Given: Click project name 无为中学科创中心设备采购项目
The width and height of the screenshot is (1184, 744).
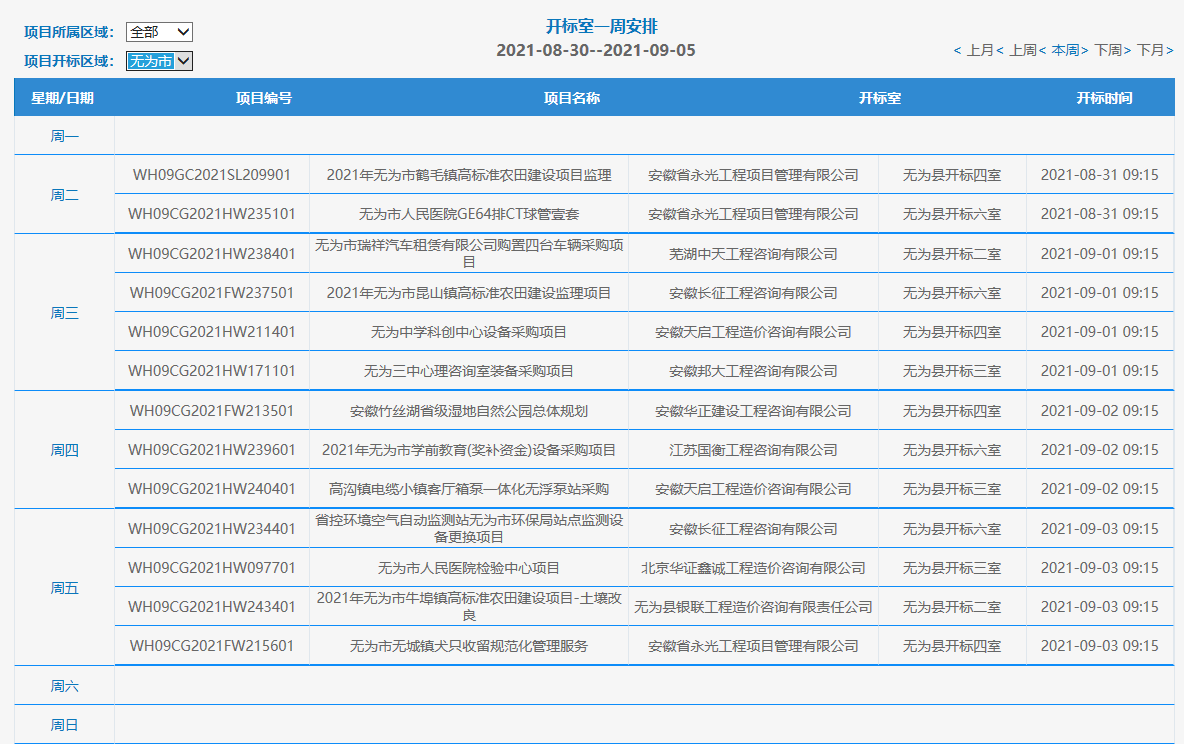Looking at the screenshot, I should [x=469, y=332].
